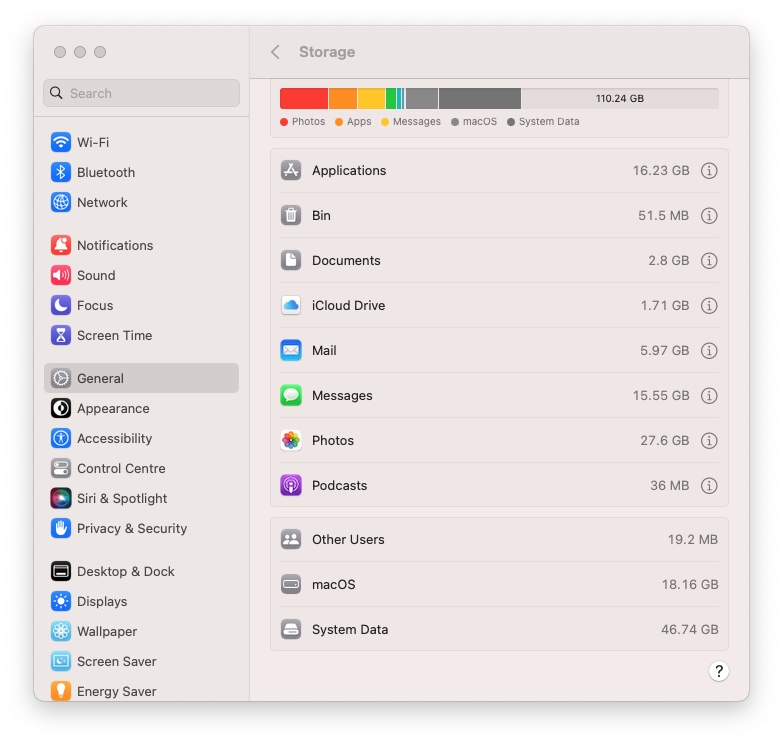Select Control Centre in sidebar
This screenshot has width=783, height=743.
tap(141, 468)
